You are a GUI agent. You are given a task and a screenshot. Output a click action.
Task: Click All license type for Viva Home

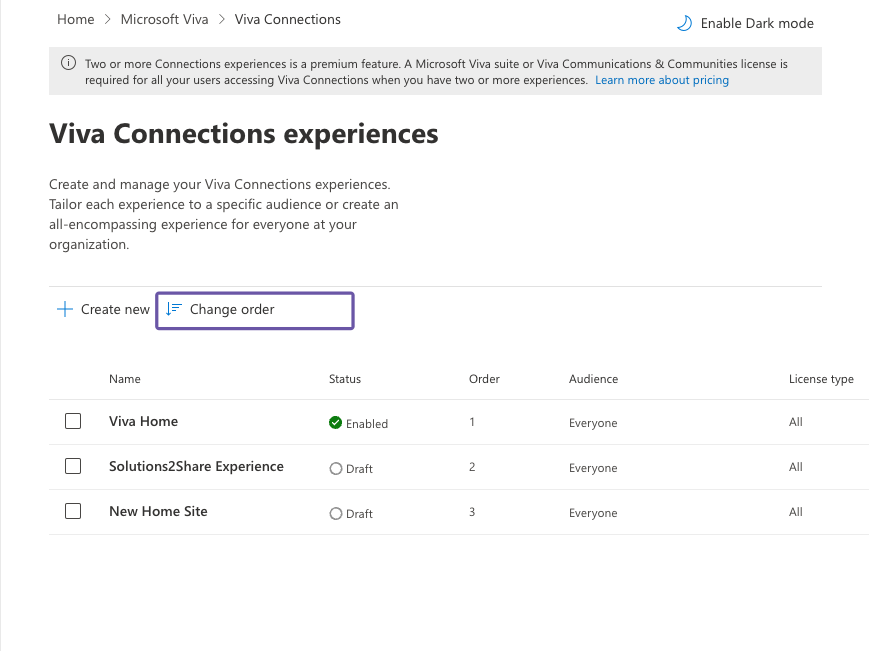pyautogui.click(x=795, y=422)
